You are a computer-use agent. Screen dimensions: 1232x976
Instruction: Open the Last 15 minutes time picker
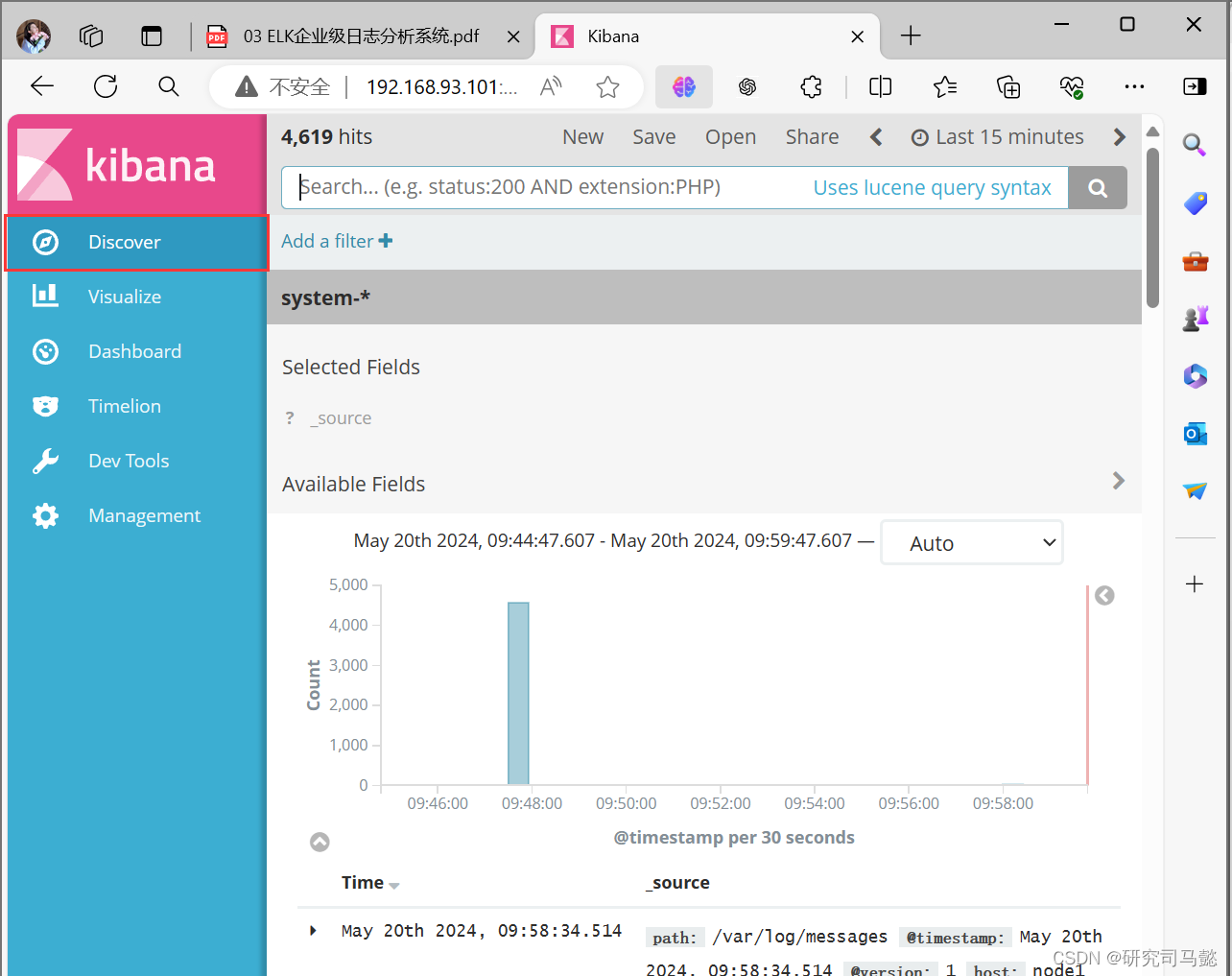[997, 137]
